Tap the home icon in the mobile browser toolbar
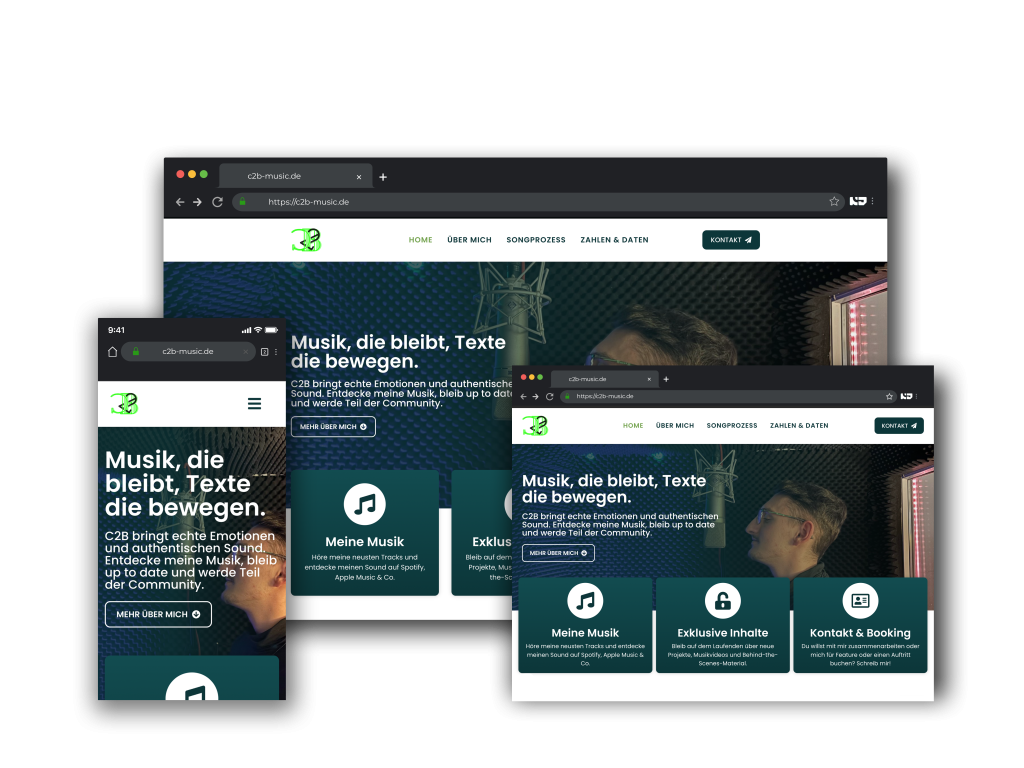This screenshot has width=1024, height=768. pyautogui.click(x=111, y=351)
